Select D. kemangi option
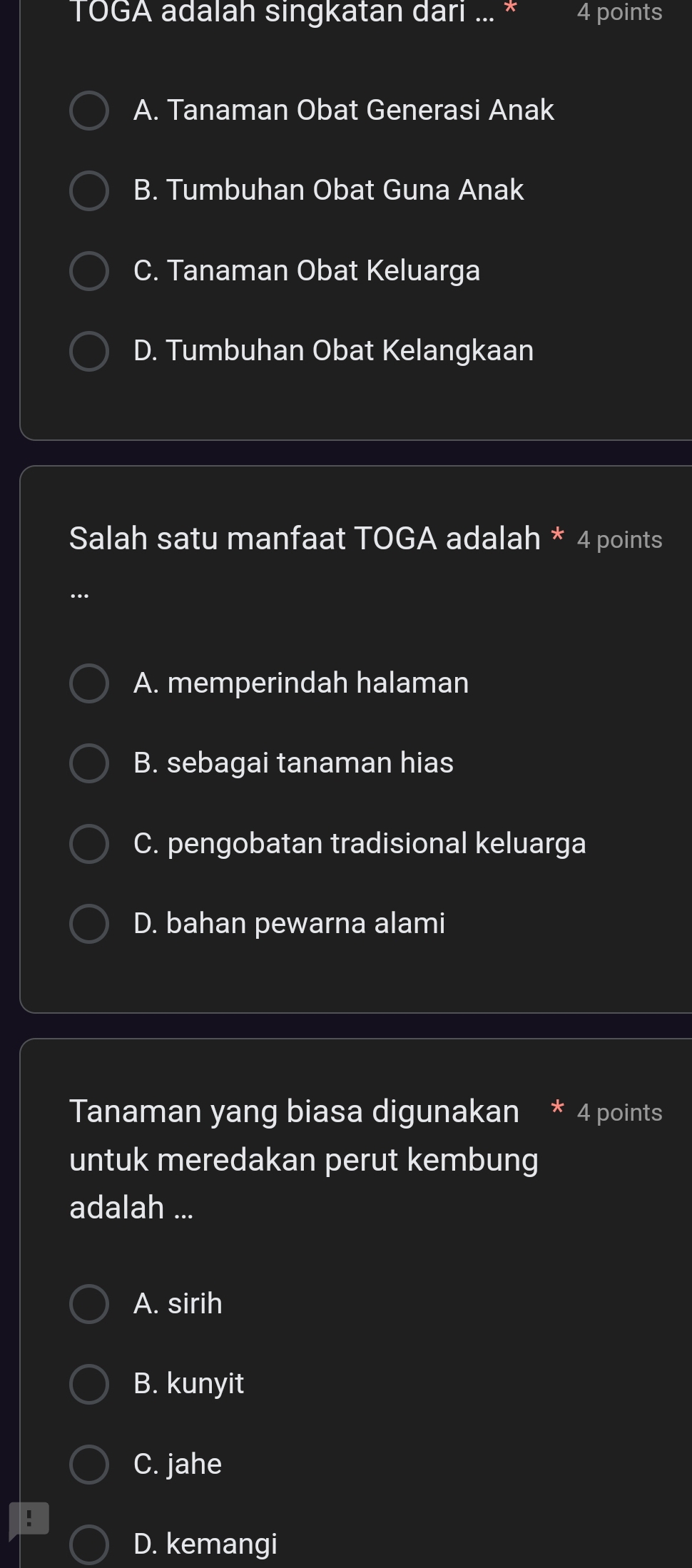 89,1544
